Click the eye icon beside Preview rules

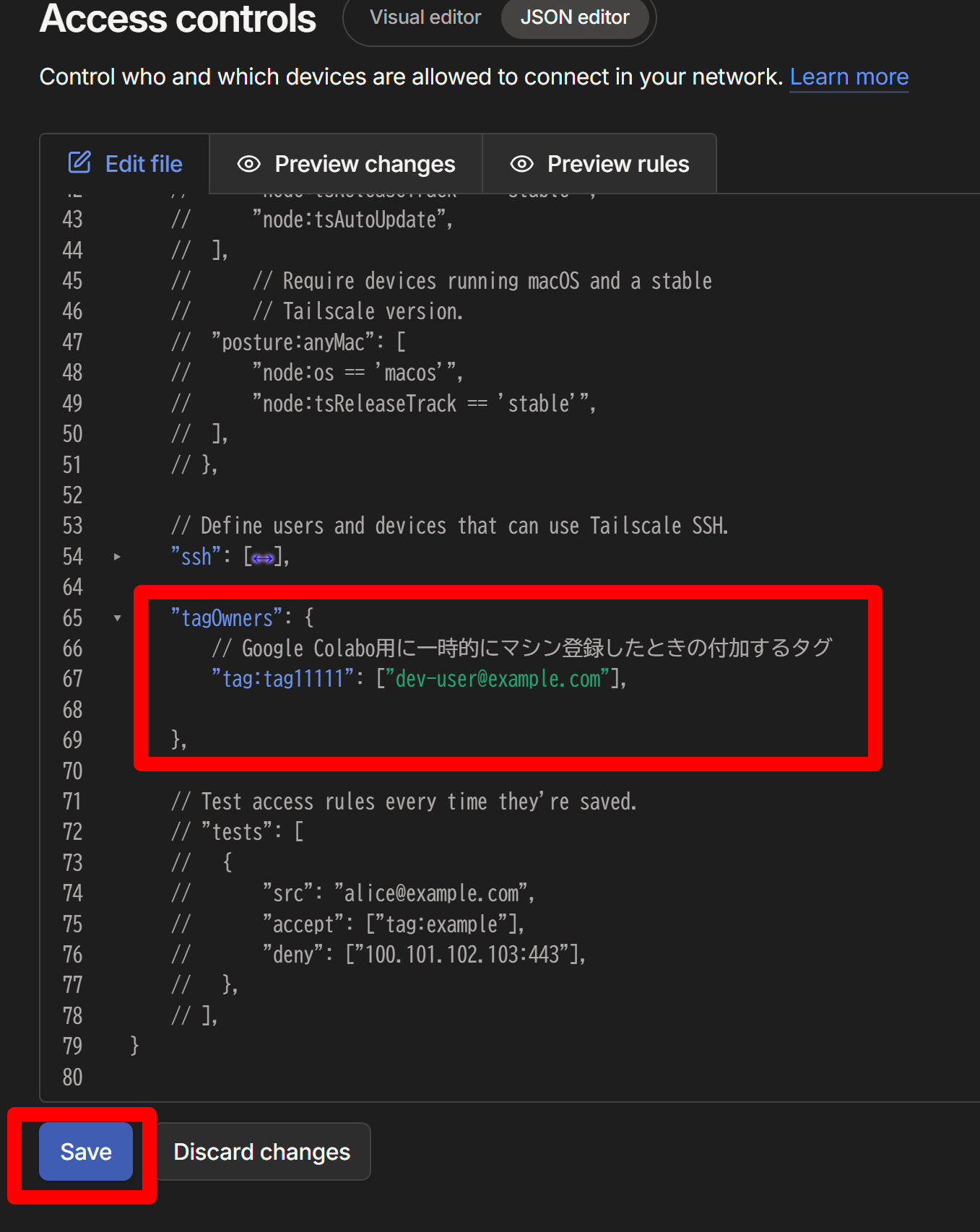pos(521,164)
